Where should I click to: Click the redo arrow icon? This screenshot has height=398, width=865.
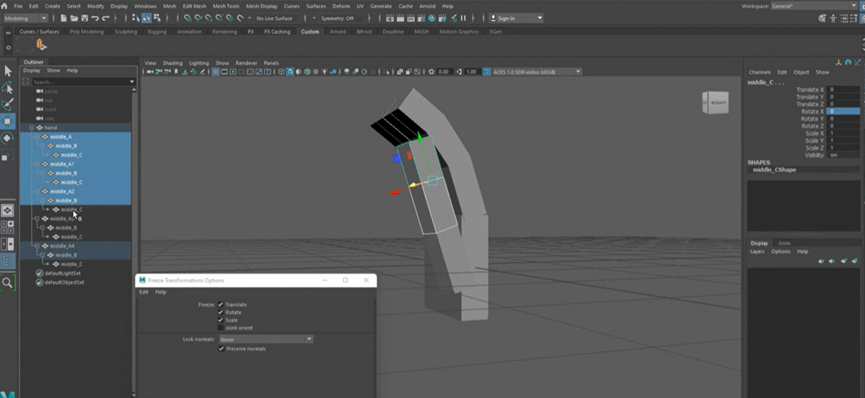point(105,18)
